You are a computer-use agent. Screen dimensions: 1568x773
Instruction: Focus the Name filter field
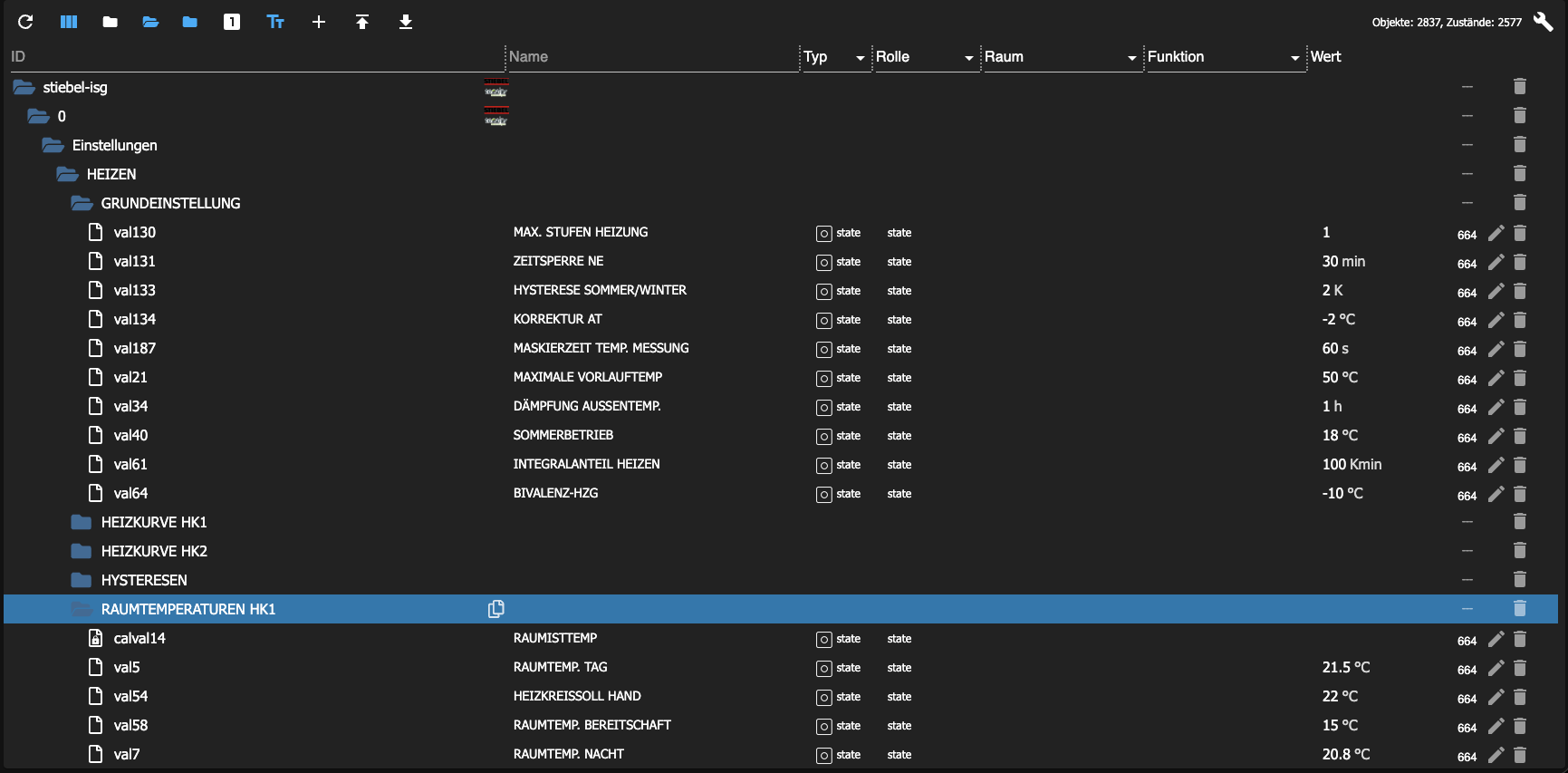[652, 57]
